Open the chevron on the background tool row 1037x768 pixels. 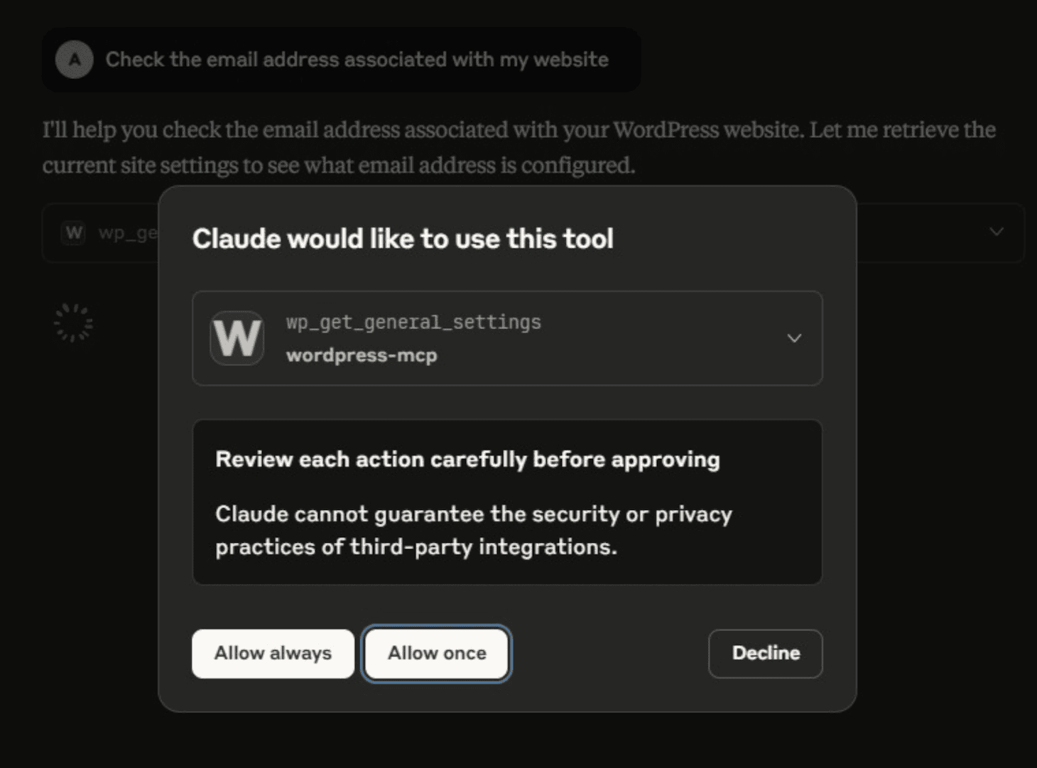pyautogui.click(x=995, y=232)
